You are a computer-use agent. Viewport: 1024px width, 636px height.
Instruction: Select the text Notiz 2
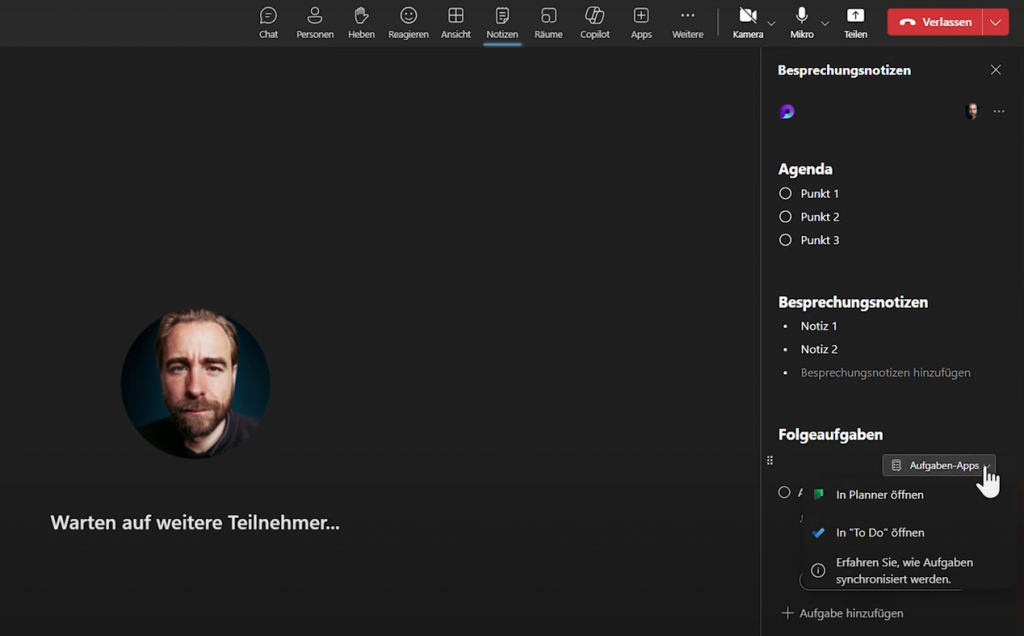point(819,349)
